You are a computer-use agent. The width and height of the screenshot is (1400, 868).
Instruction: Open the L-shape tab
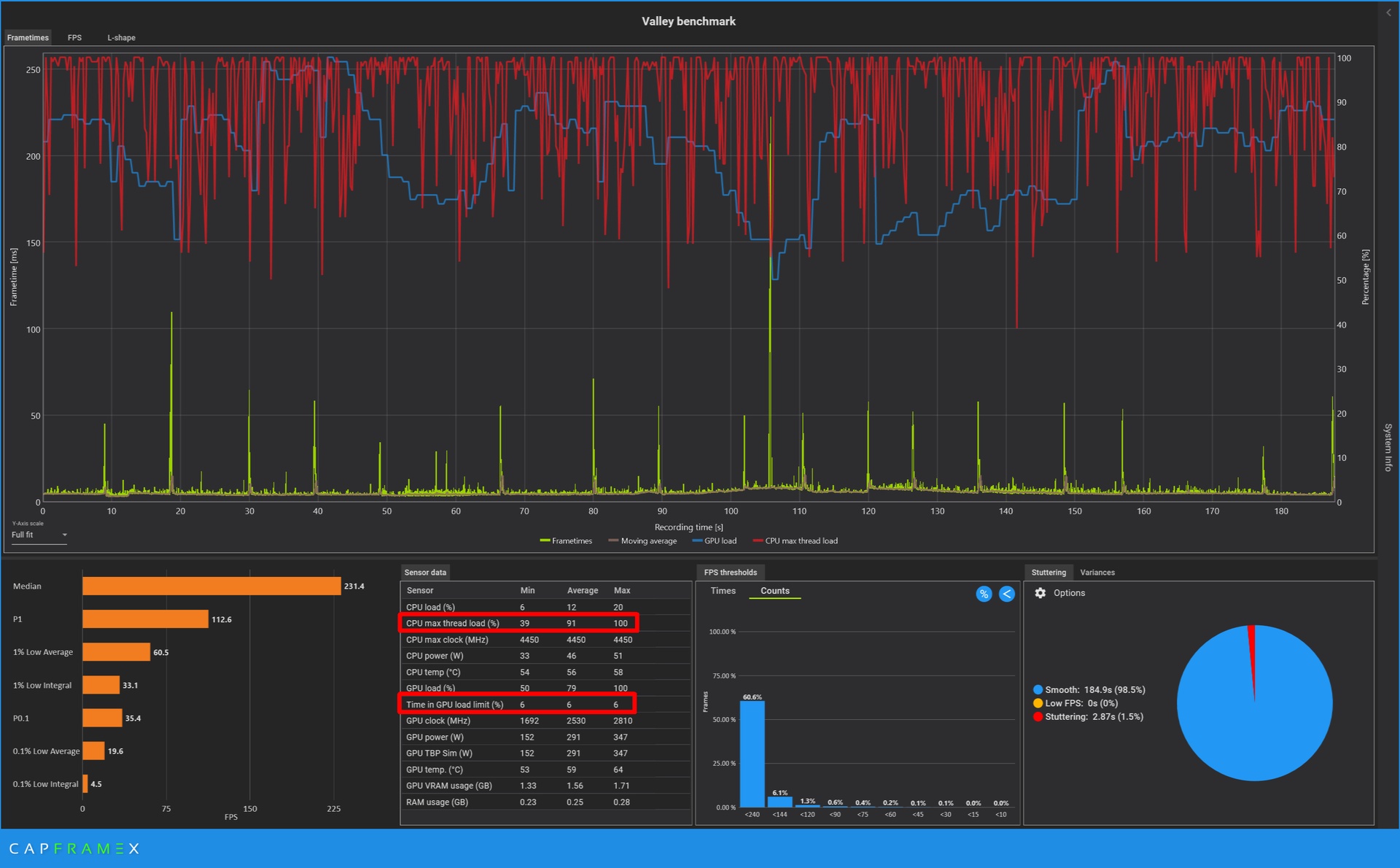(121, 37)
